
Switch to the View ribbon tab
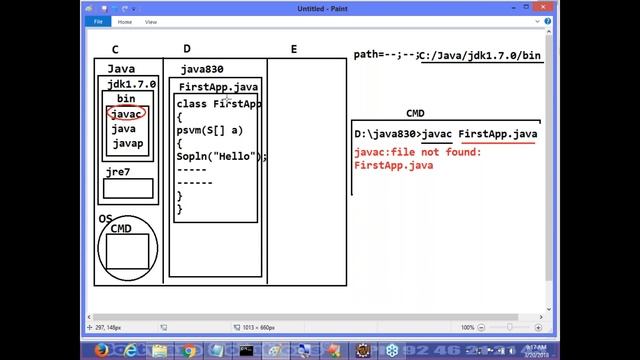151,22
